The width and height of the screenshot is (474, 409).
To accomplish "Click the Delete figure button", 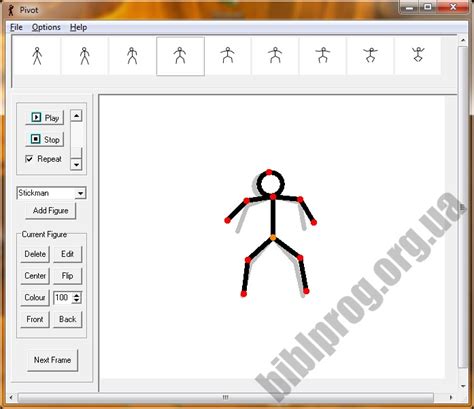I will tap(35, 254).
